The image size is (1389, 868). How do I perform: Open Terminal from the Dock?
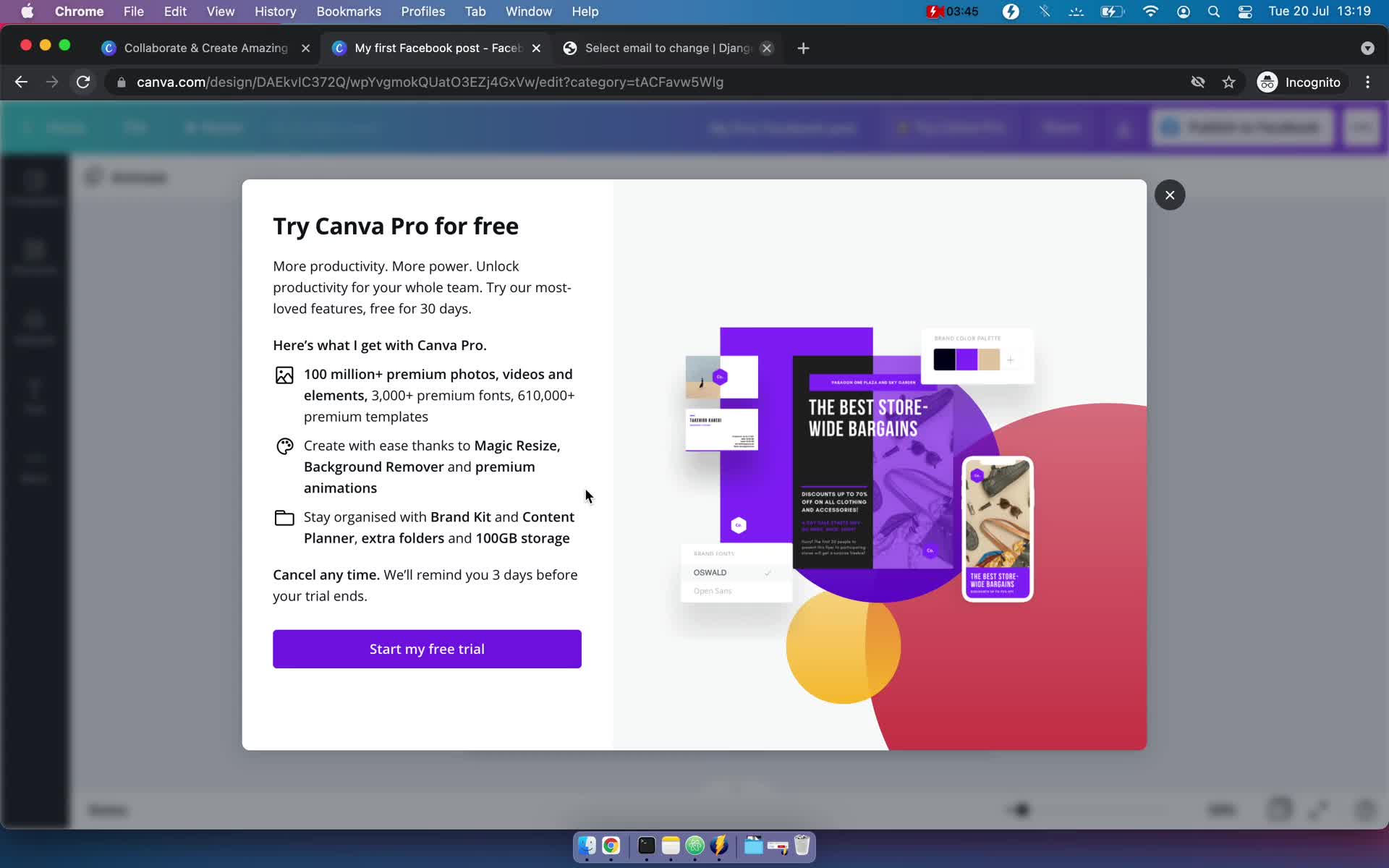pyautogui.click(x=647, y=845)
